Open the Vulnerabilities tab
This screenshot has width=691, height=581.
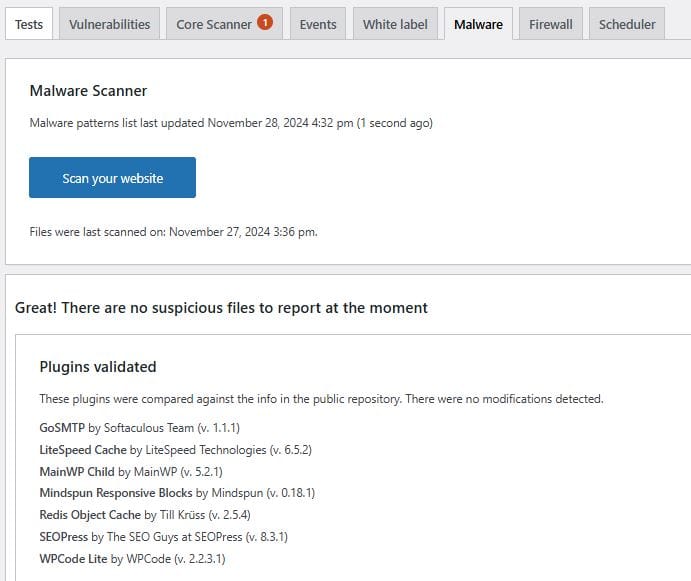coord(109,24)
